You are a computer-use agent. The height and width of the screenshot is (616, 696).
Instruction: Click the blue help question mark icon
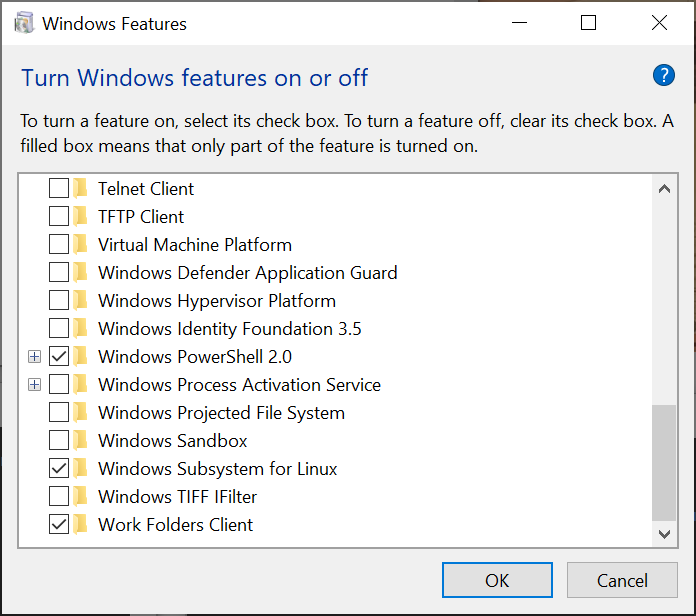(664, 75)
